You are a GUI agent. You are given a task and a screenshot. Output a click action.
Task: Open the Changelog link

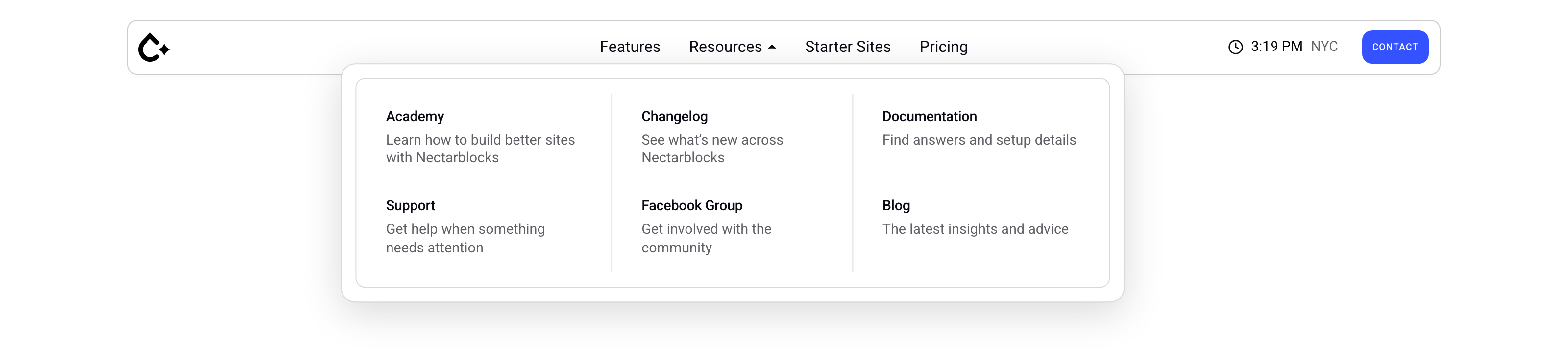click(674, 116)
